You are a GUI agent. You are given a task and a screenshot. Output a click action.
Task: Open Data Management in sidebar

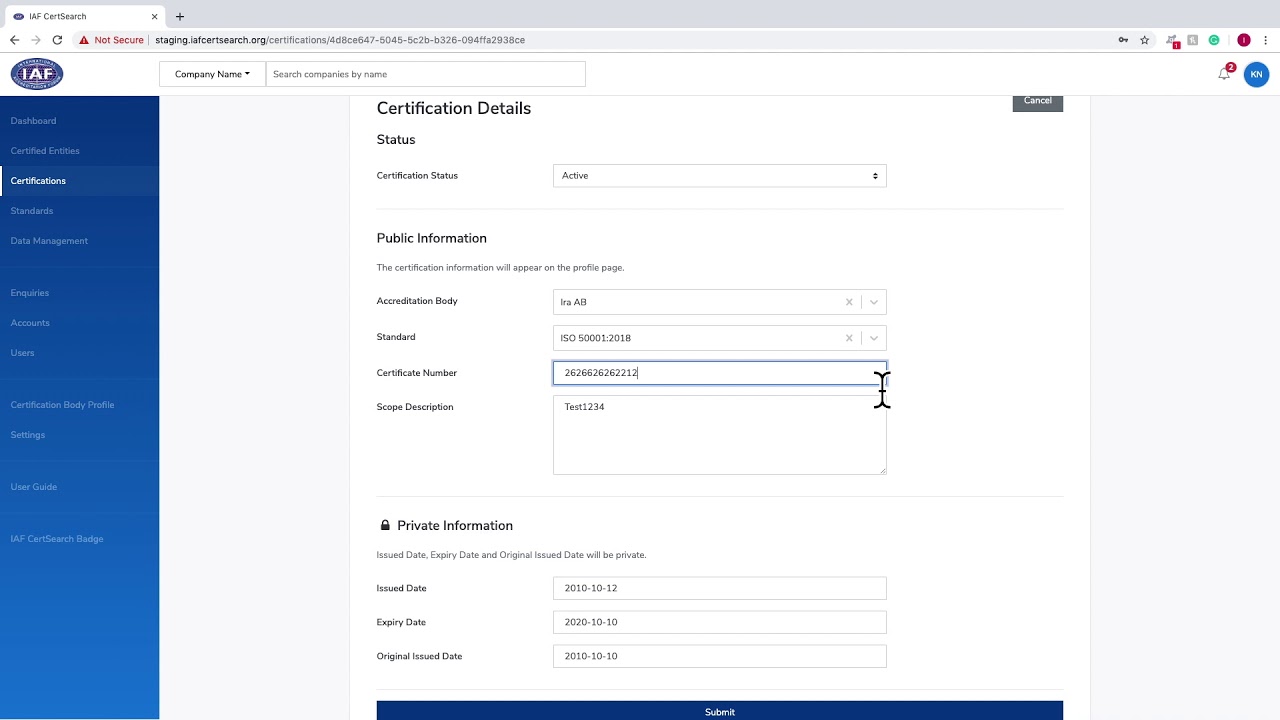click(x=49, y=241)
